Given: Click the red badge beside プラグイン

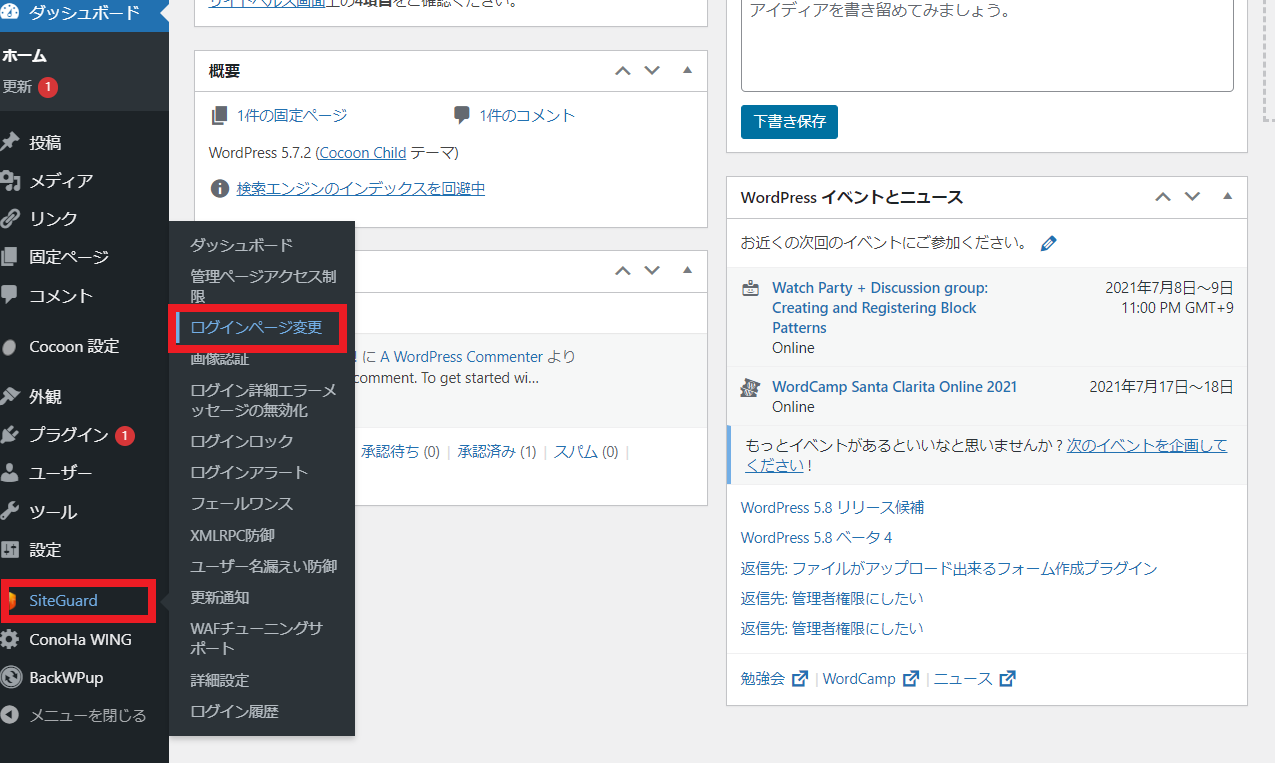Looking at the screenshot, I should click(124, 435).
